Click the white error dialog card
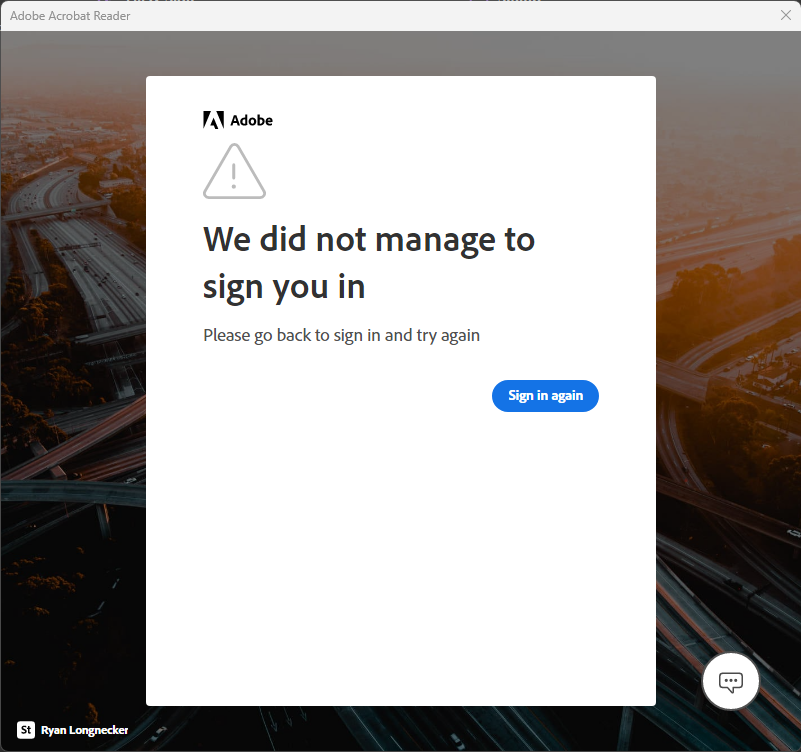The image size is (801, 752). click(400, 550)
